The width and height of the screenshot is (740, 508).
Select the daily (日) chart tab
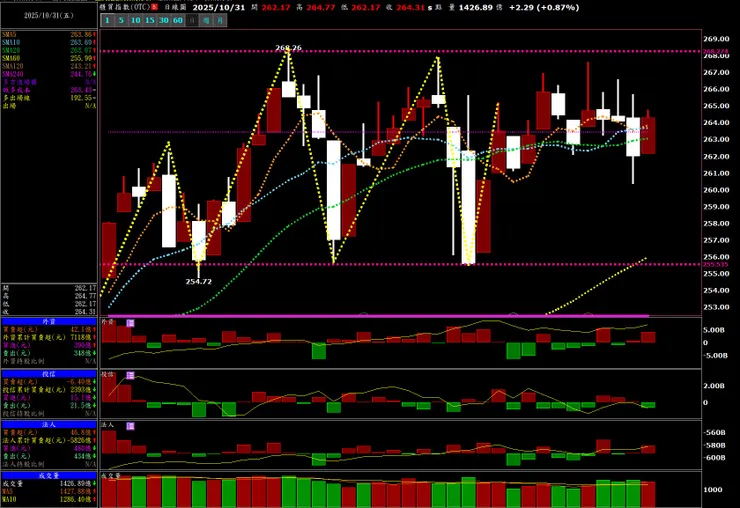[x=192, y=20]
